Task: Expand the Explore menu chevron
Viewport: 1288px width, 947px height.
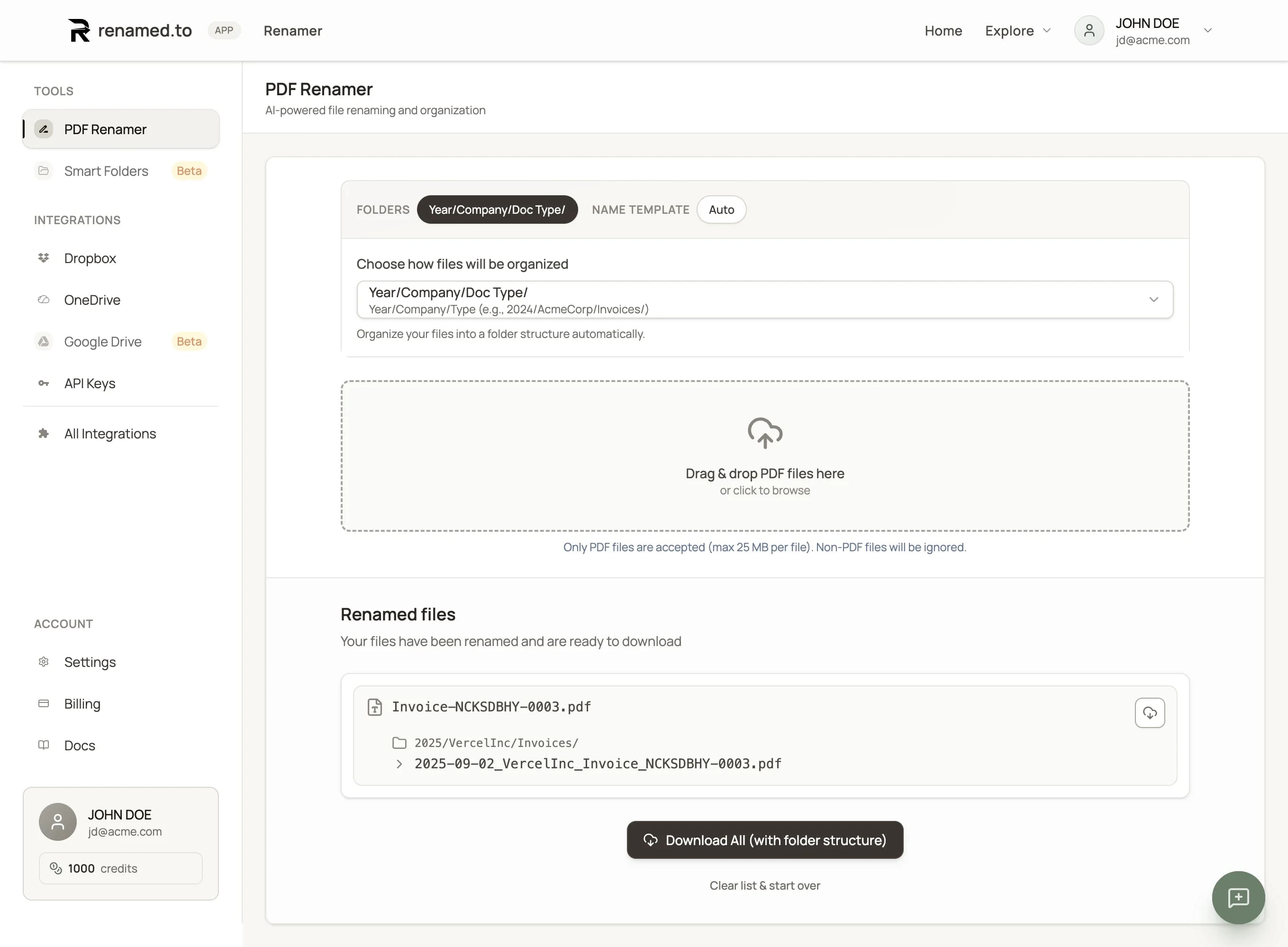Action: coord(1047,30)
